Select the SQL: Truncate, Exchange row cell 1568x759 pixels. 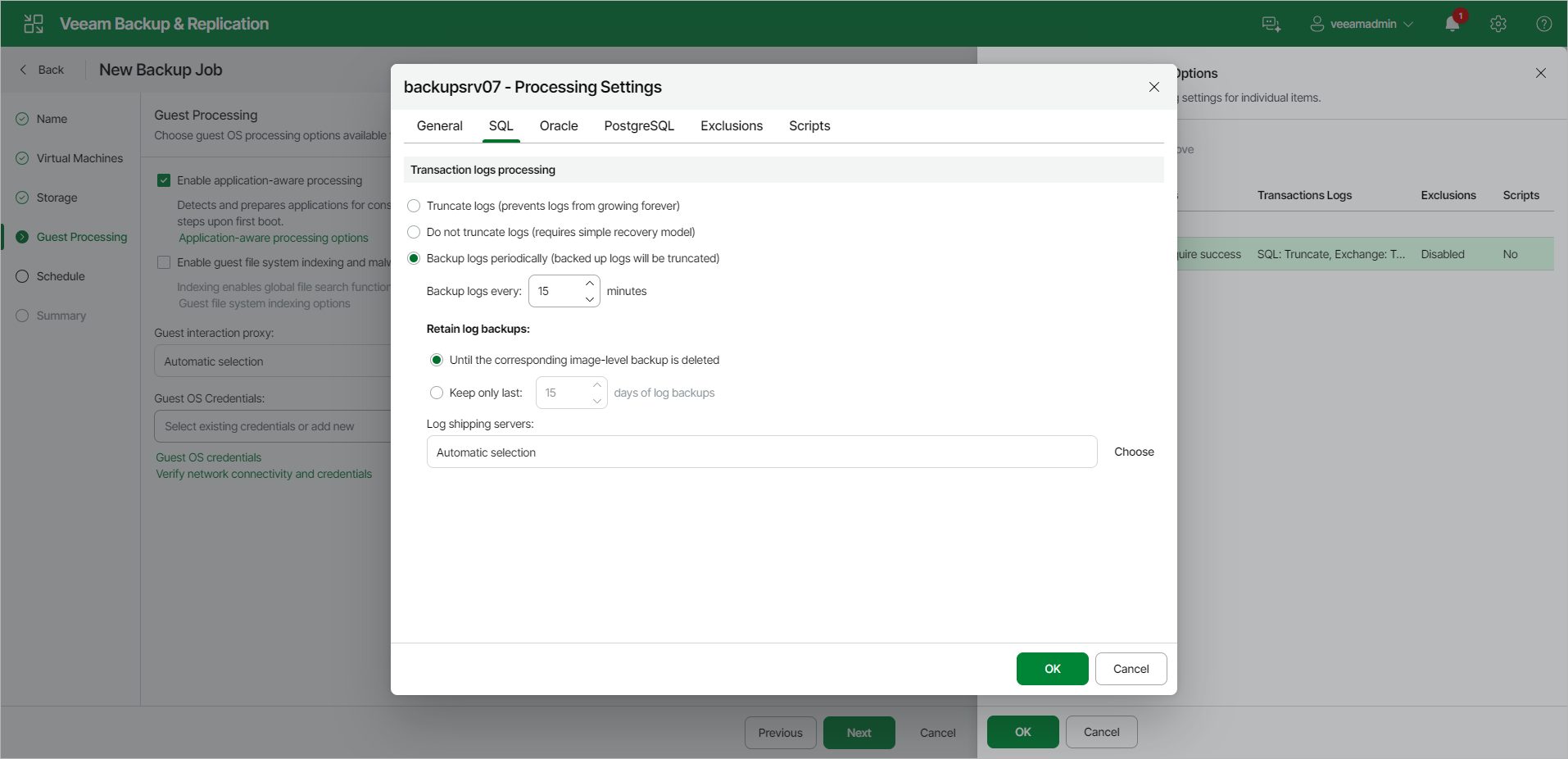tap(1331, 254)
